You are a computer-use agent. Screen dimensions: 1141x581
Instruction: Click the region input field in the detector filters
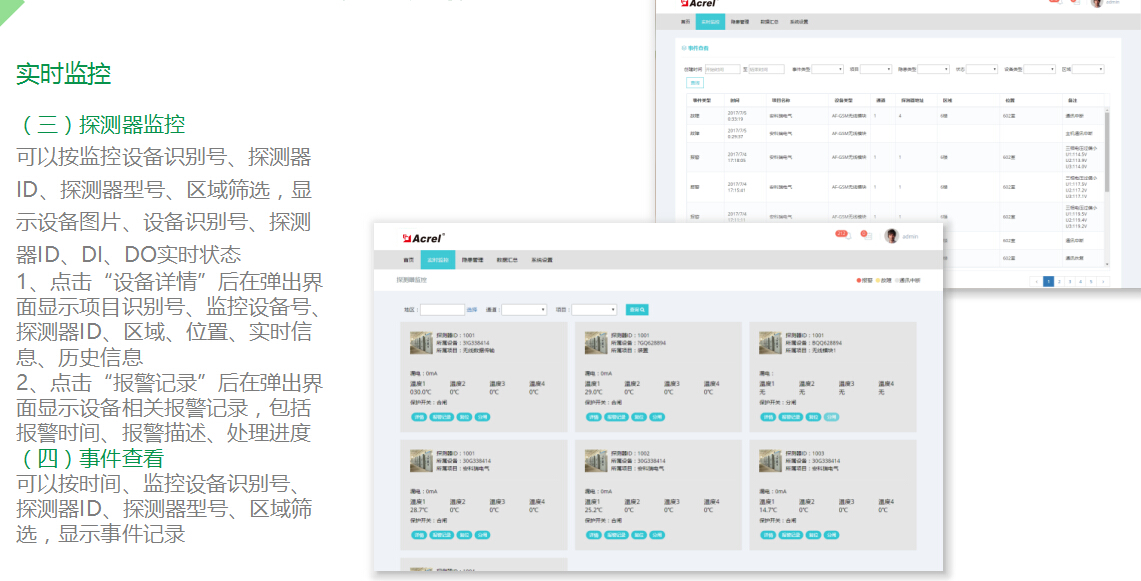[442, 310]
